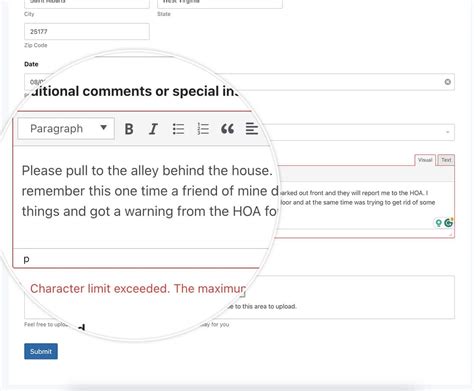474x391 pixels.
Task: Click the 'Character limit exceeded' error message
Action: point(138,288)
